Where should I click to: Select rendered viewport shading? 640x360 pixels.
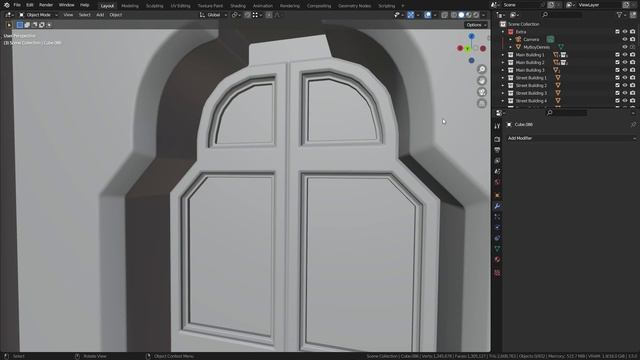point(476,15)
